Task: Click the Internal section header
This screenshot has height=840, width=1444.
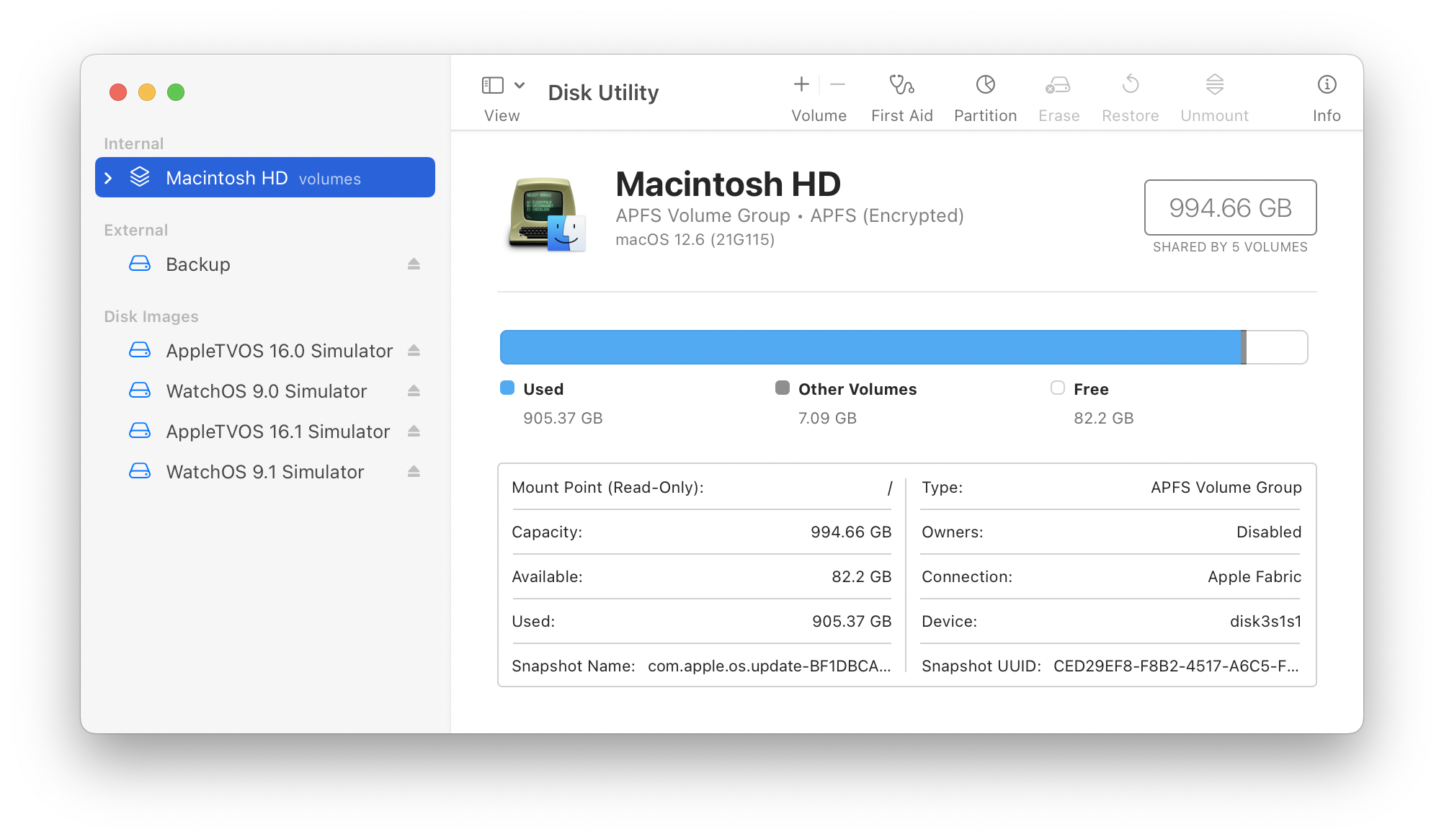Action: click(x=134, y=144)
